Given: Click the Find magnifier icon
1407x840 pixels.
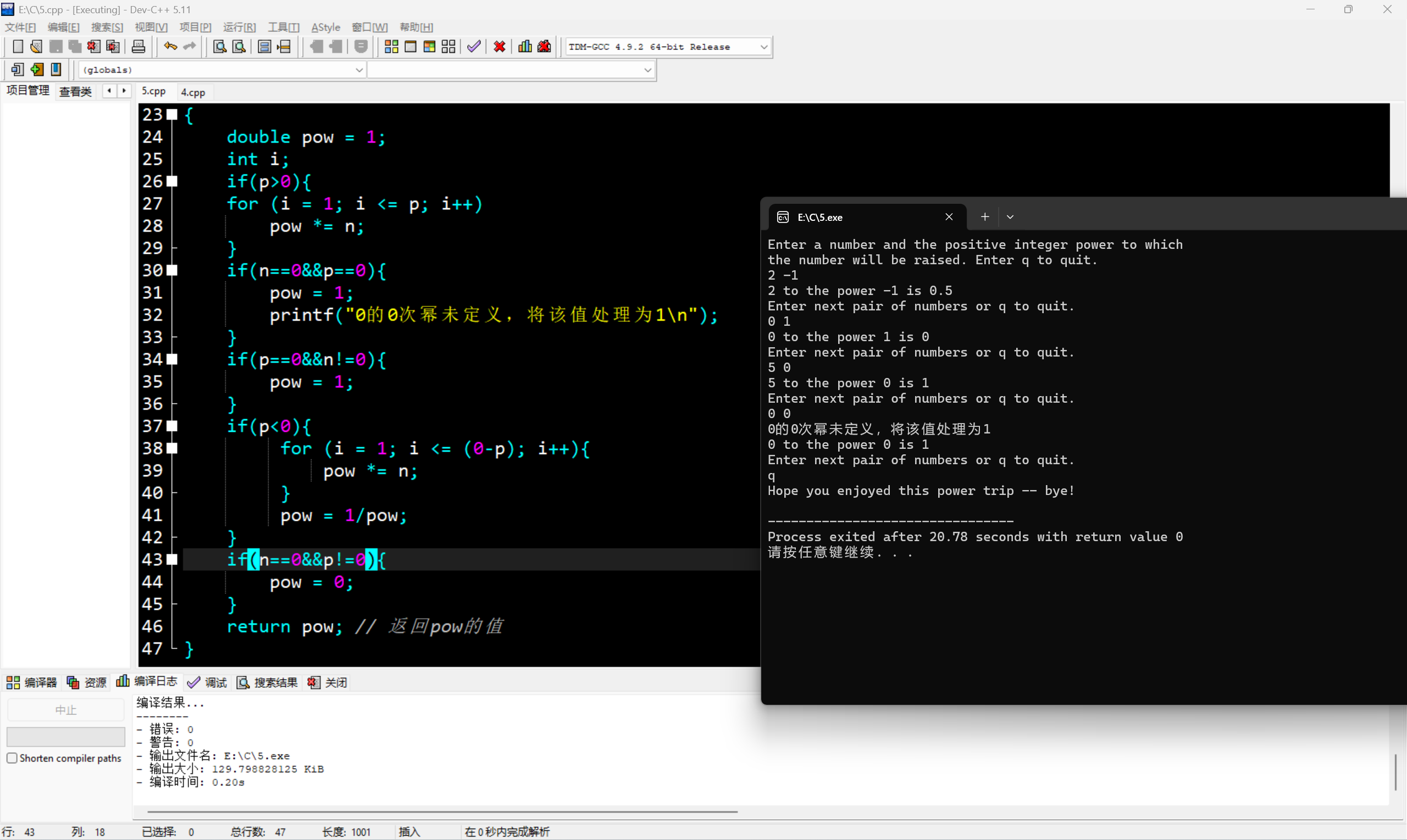Looking at the screenshot, I should (x=220, y=47).
